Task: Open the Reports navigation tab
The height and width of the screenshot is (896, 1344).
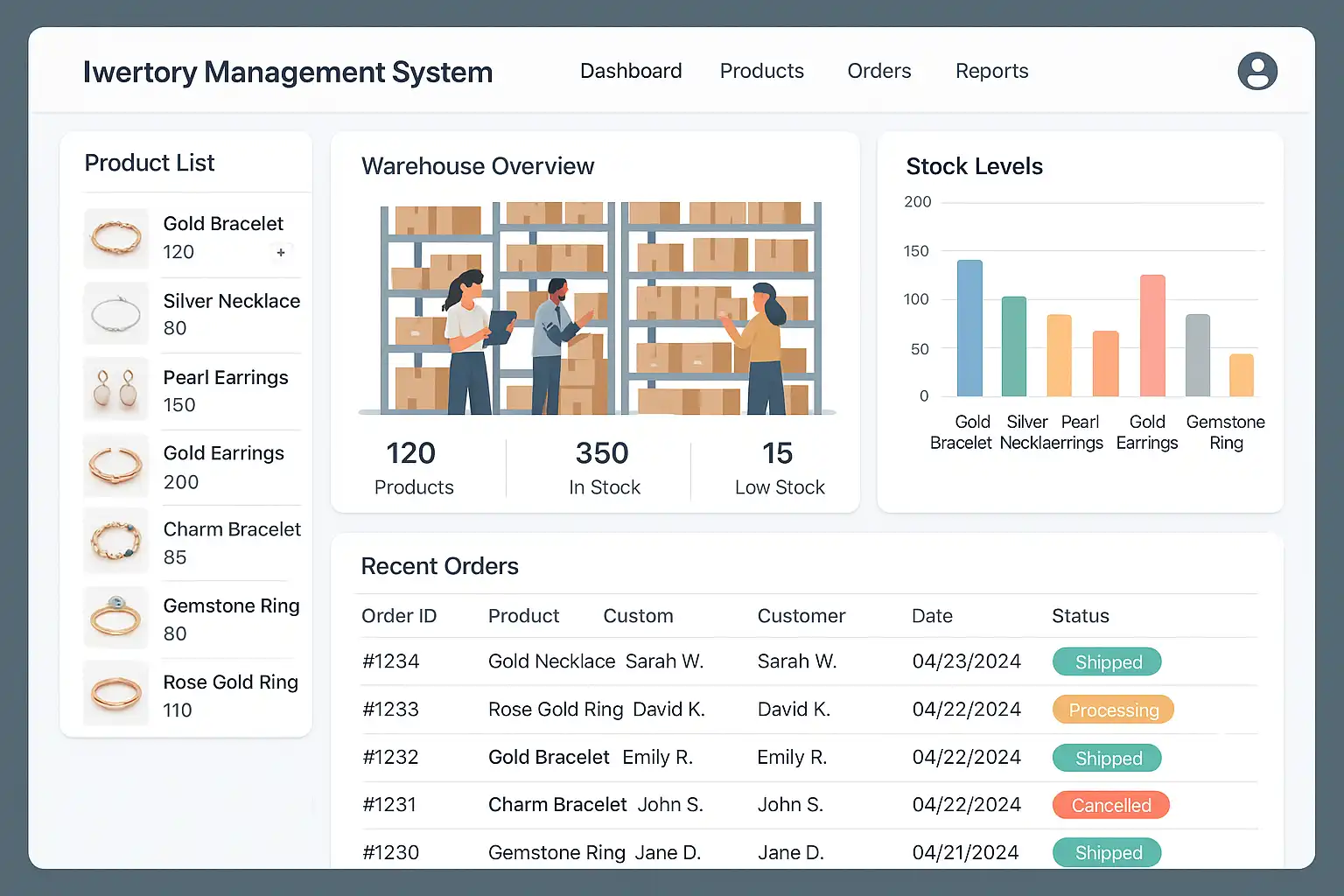Action: tap(991, 71)
